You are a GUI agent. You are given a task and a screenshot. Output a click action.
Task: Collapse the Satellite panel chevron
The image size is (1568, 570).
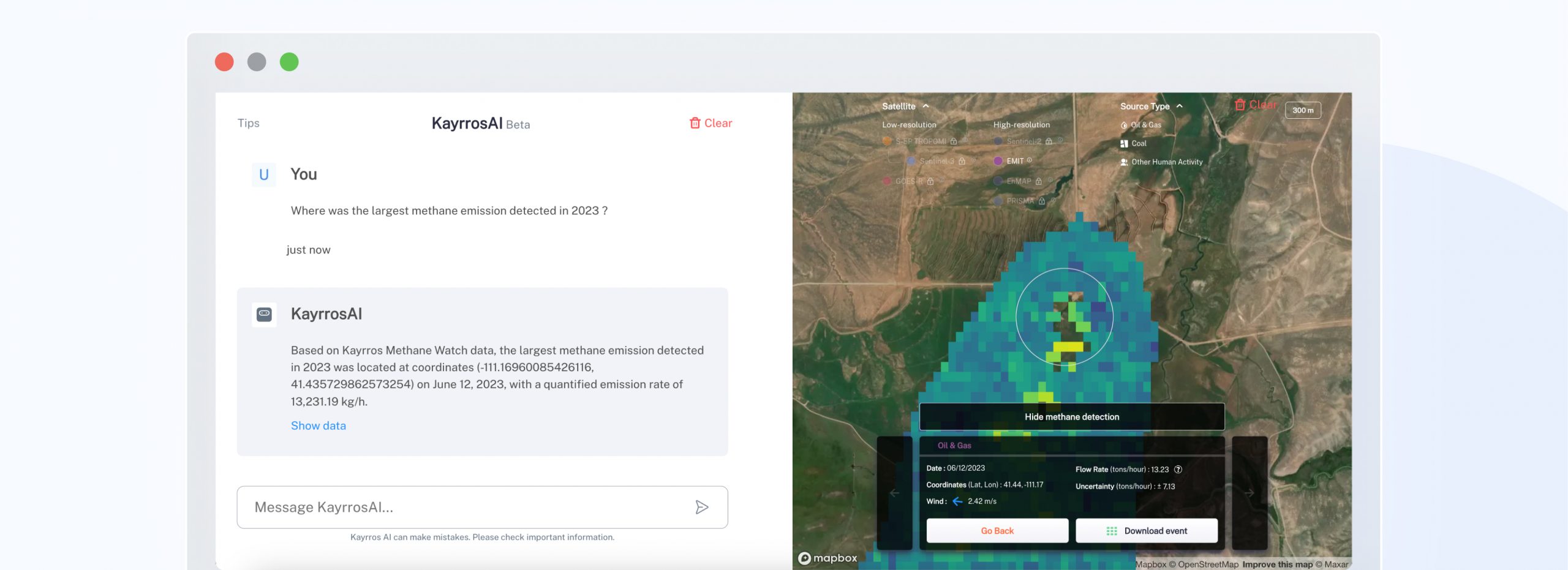(926, 106)
